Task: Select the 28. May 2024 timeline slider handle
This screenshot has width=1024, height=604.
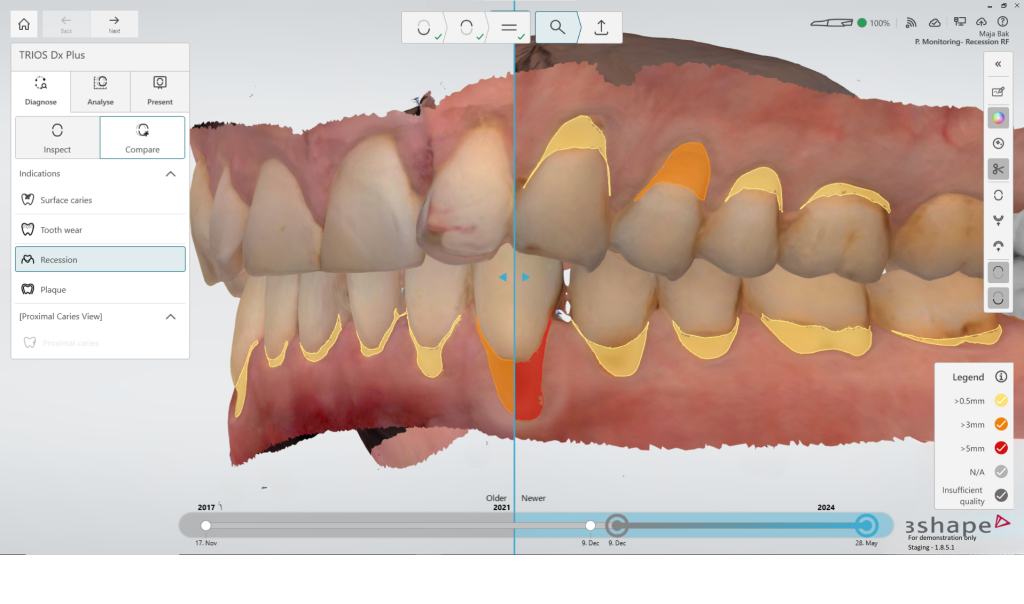Action: click(866, 525)
